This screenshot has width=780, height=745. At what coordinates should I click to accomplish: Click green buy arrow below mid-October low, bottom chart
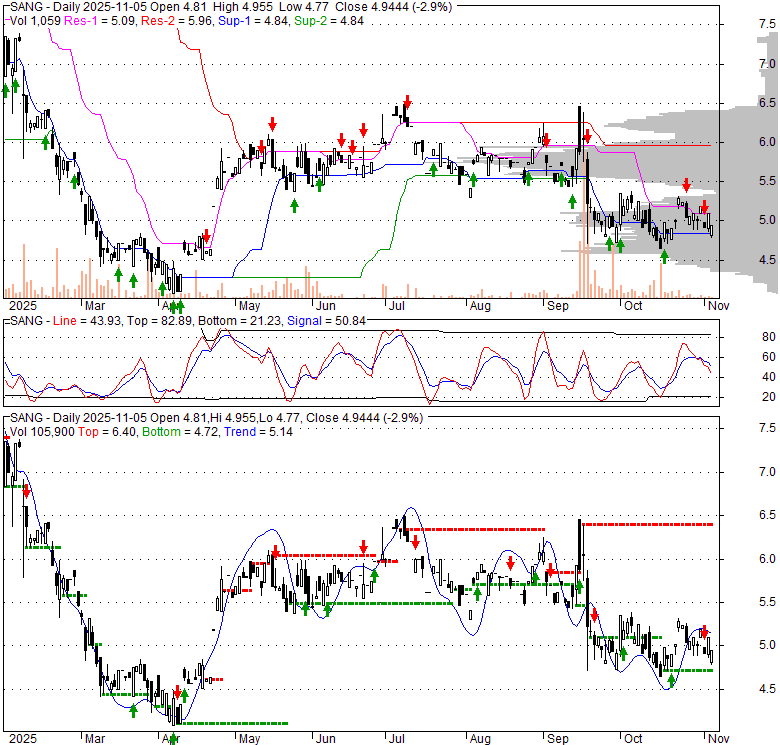[x=671, y=681]
